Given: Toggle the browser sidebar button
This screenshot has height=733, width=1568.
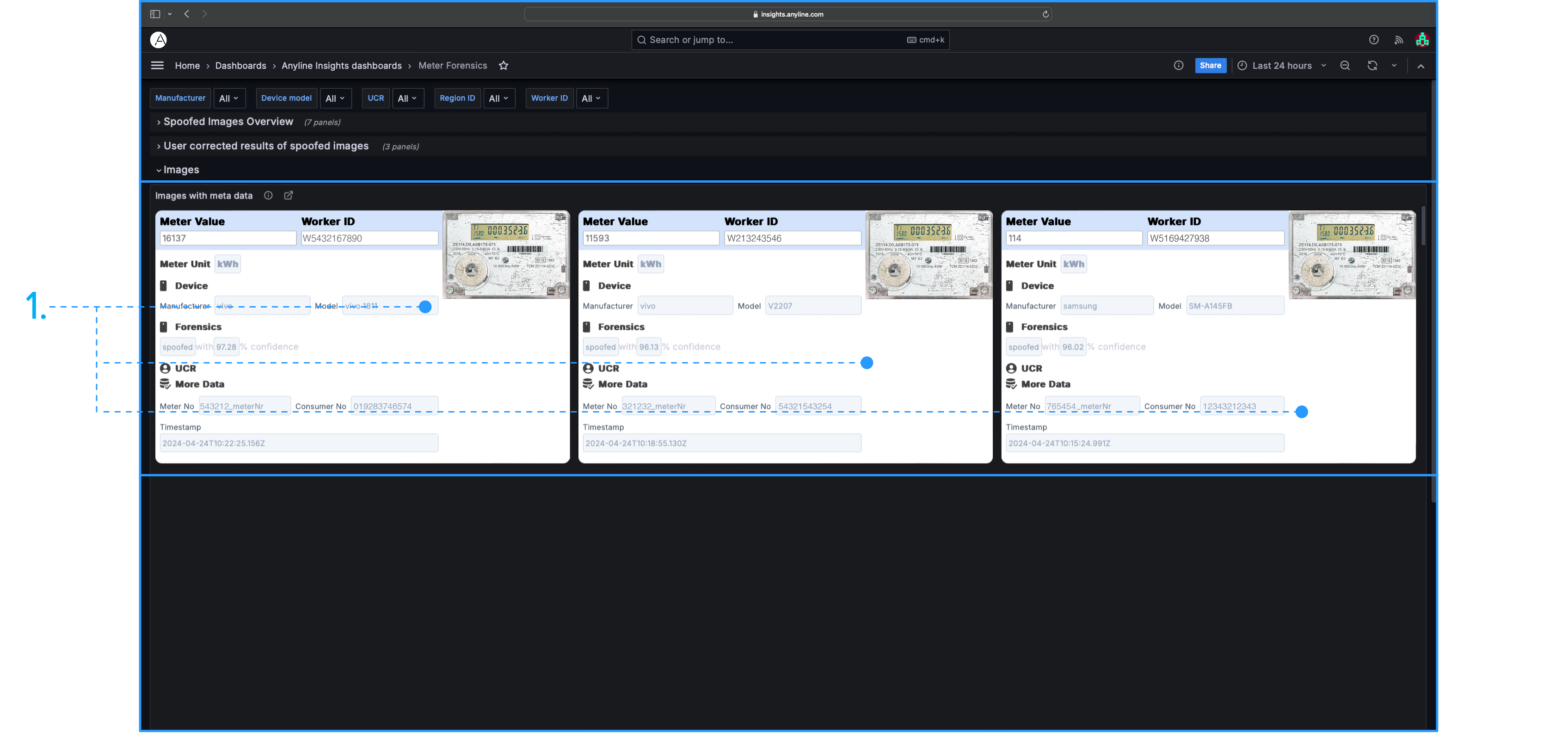Looking at the screenshot, I should (x=155, y=14).
